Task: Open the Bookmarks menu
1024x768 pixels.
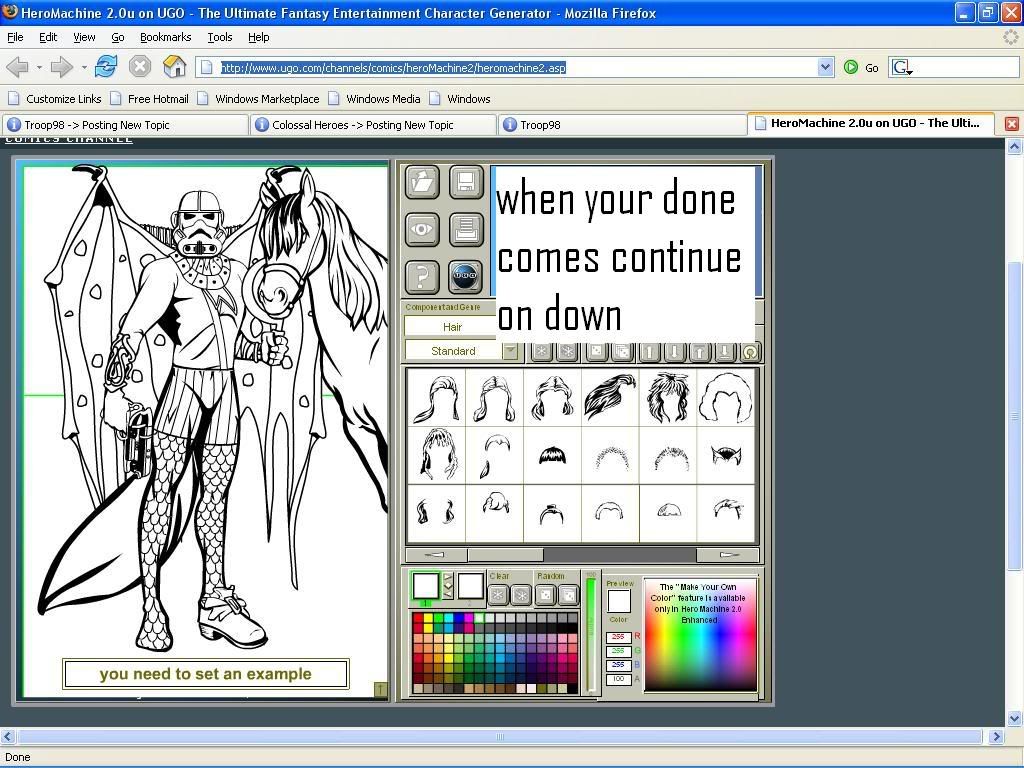Action: click(165, 37)
